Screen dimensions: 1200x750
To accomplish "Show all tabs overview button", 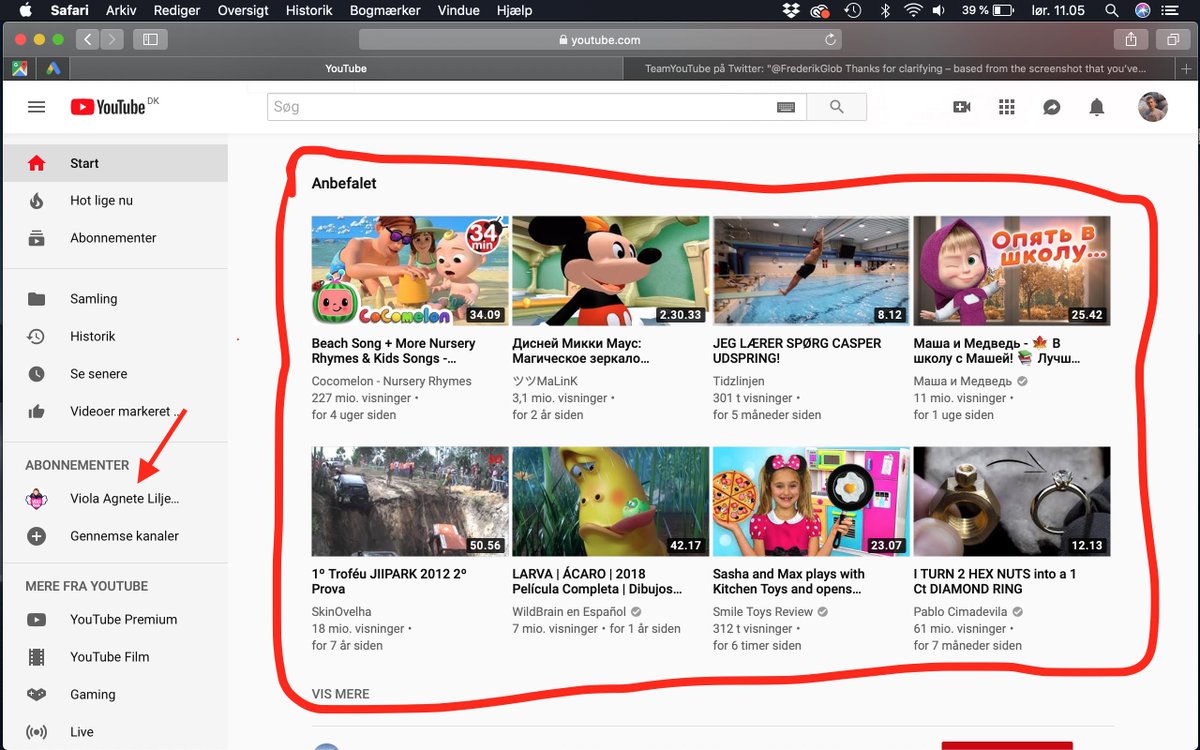I will point(1172,40).
